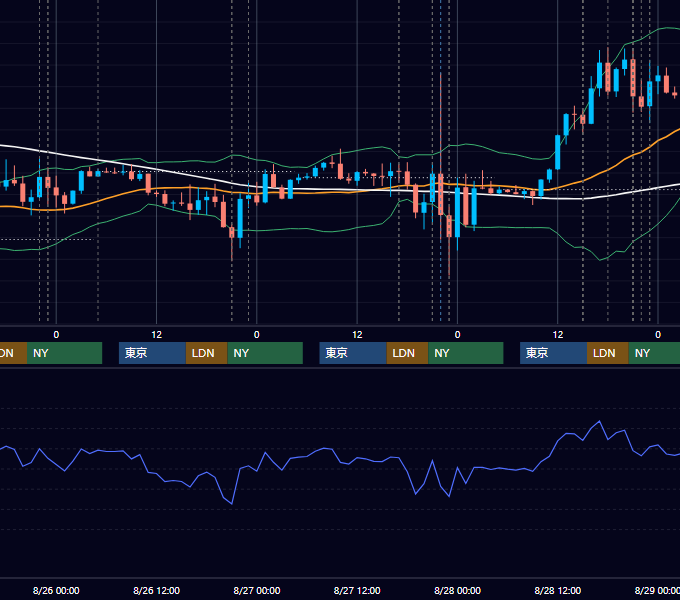Select the NY session block ending 8/26 morning

(64, 353)
